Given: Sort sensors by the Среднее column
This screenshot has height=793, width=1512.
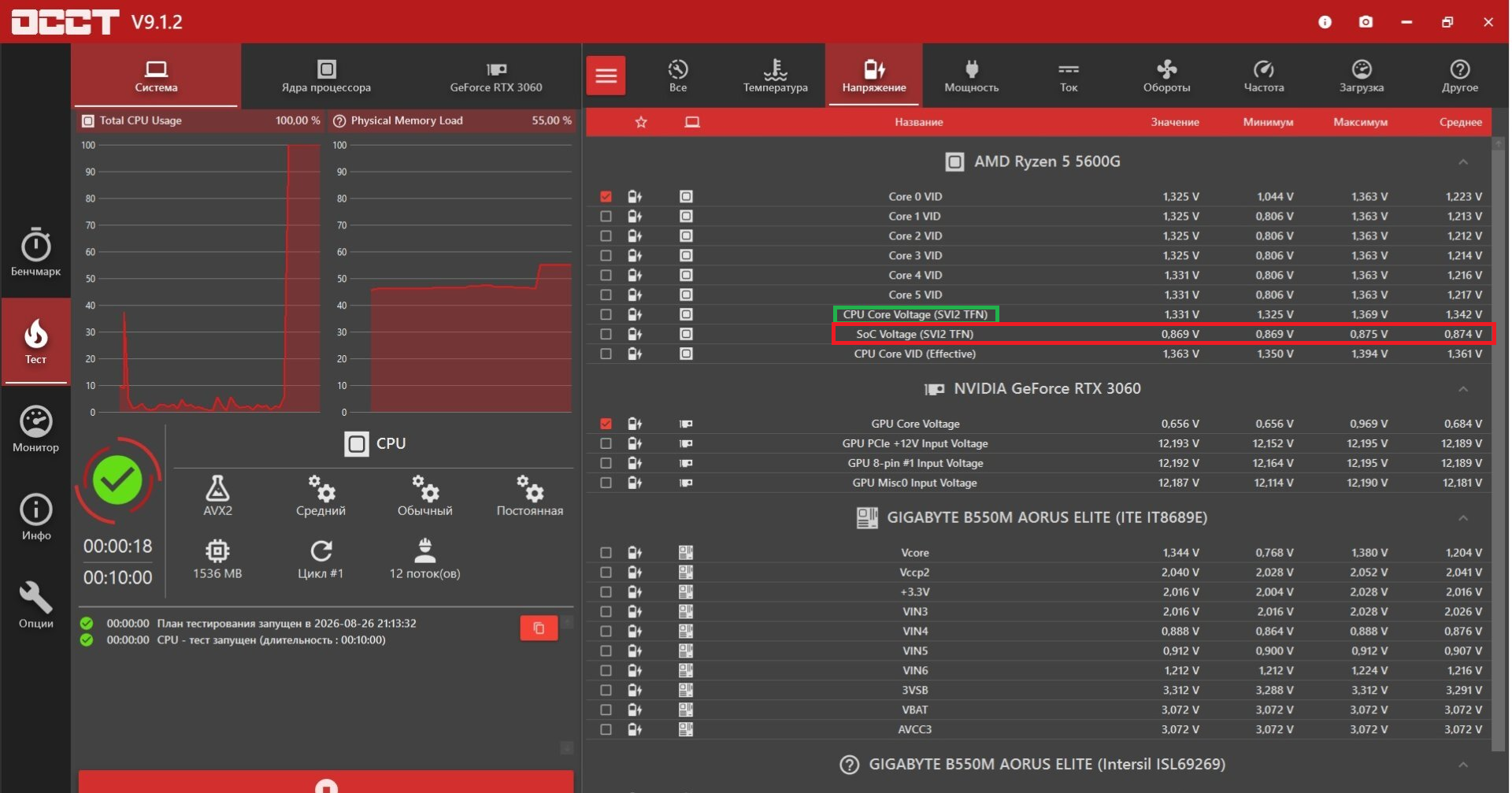Looking at the screenshot, I should pos(1461,122).
